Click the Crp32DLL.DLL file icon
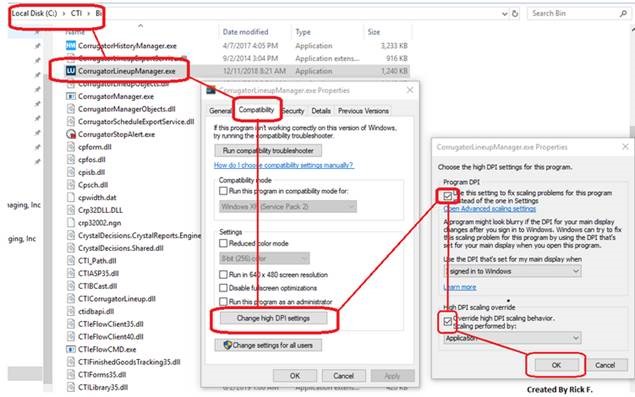 click(x=71, y=210)
